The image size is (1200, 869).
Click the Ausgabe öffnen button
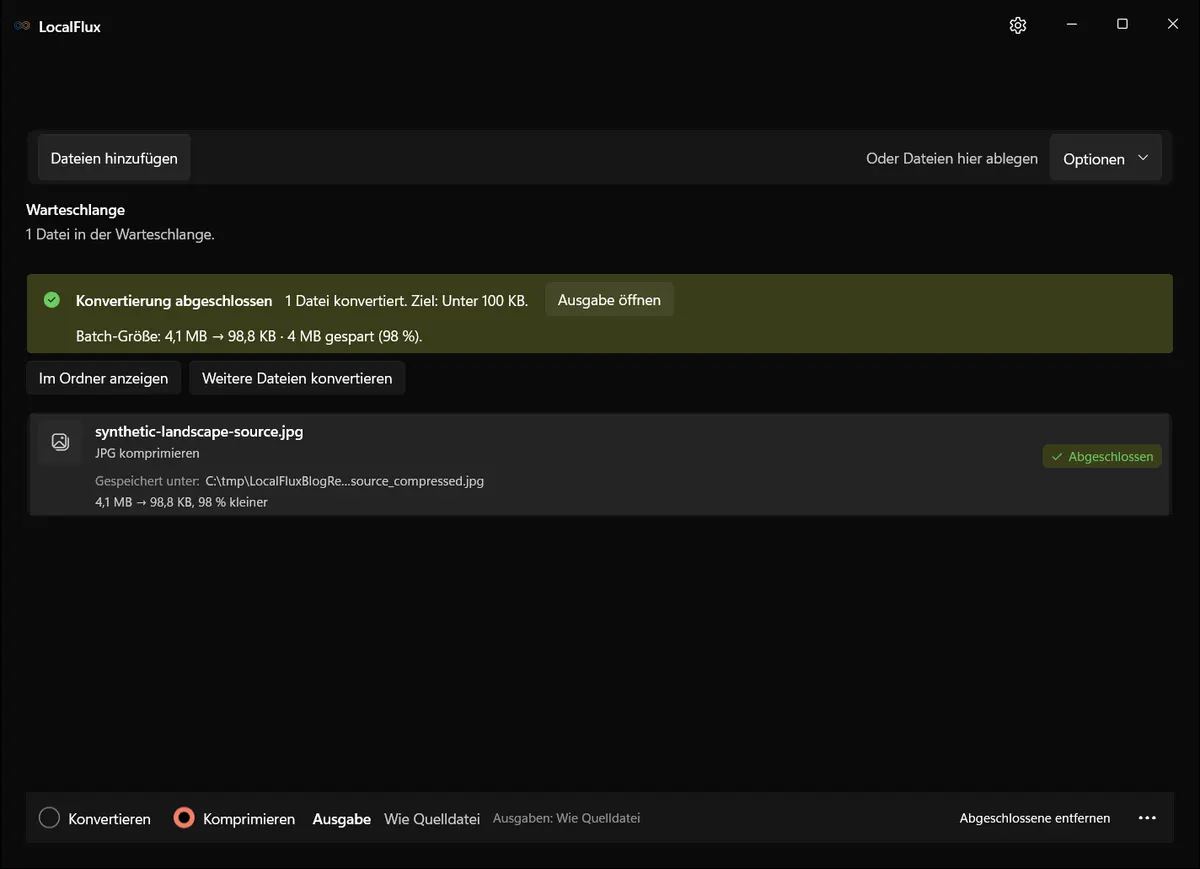pyautogui.click(x=609, y=300)
